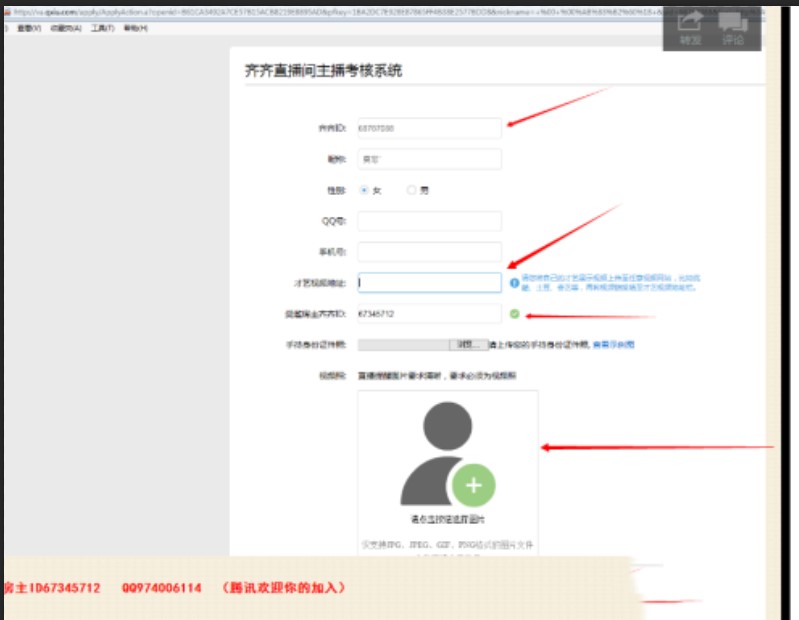Open the 工具(T) menu
This screenshot has width=799, height=620.
click(103, 28)
